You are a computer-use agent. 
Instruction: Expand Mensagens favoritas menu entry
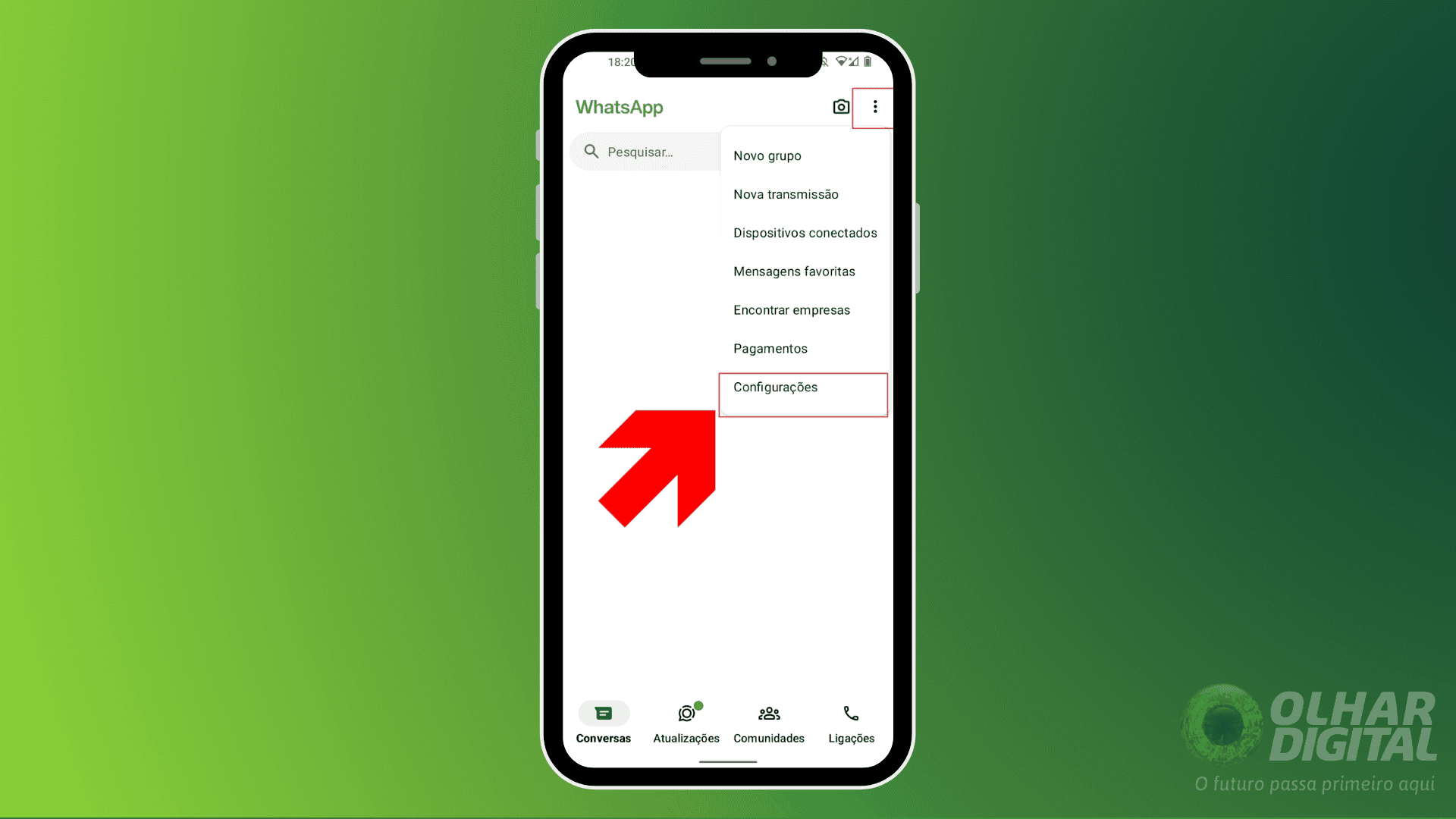point(794,271)
